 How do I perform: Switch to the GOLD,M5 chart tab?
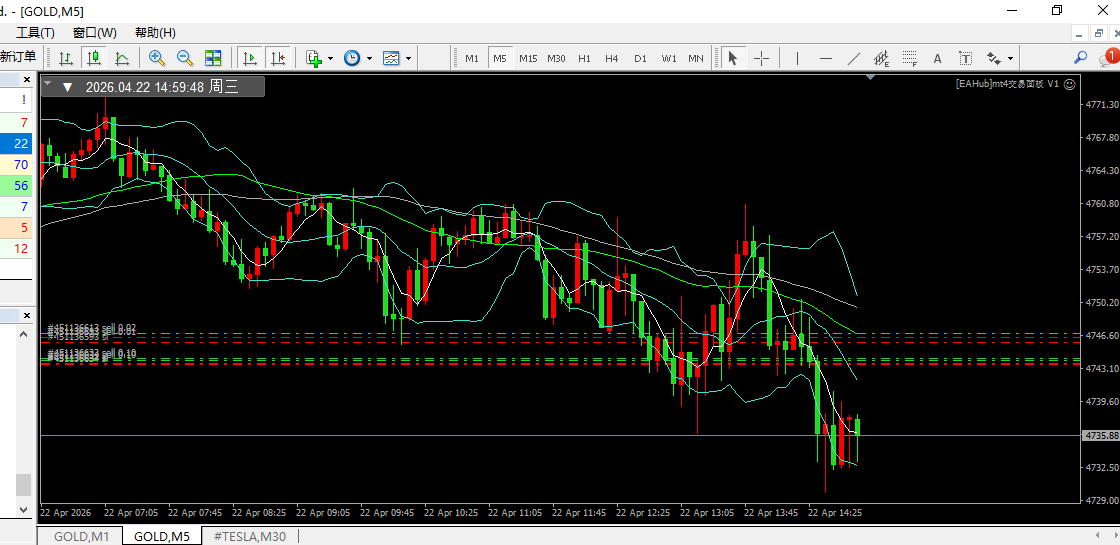click(162, 536)
